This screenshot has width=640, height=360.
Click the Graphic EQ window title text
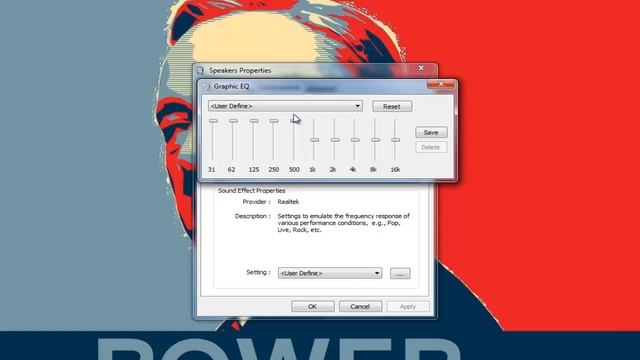pos(231,87)
